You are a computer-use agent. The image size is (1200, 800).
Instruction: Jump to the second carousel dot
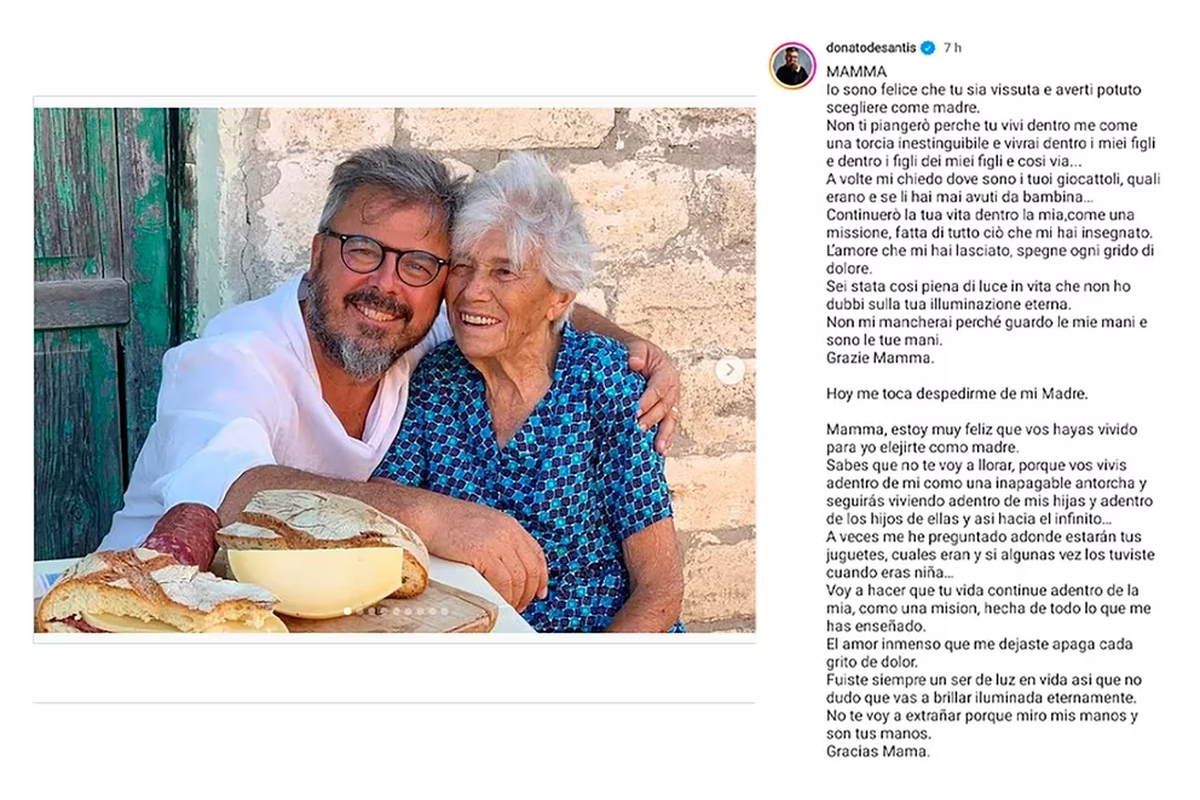pyautogui.click(x=360, y=611)
